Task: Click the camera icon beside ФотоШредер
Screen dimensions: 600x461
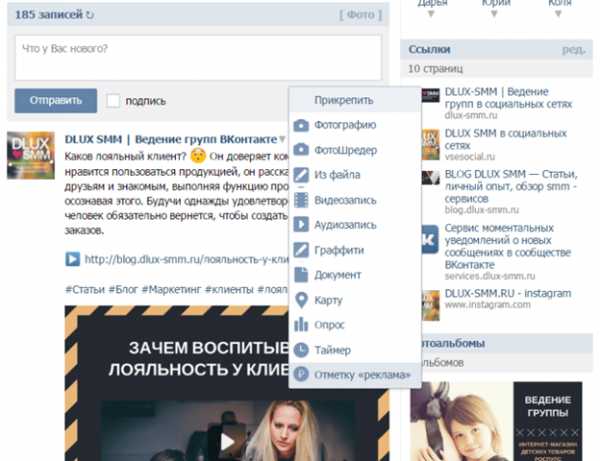Action: (x=301, y=150)
